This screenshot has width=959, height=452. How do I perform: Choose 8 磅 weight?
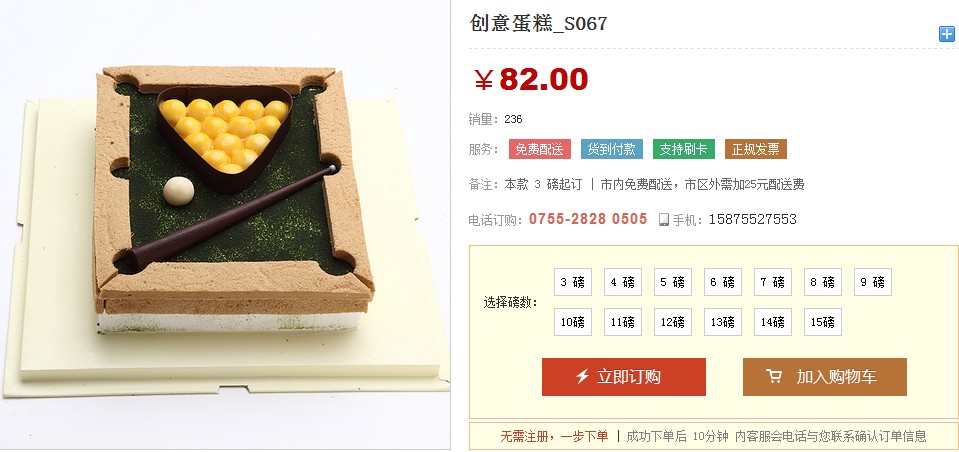click(823, 282)
